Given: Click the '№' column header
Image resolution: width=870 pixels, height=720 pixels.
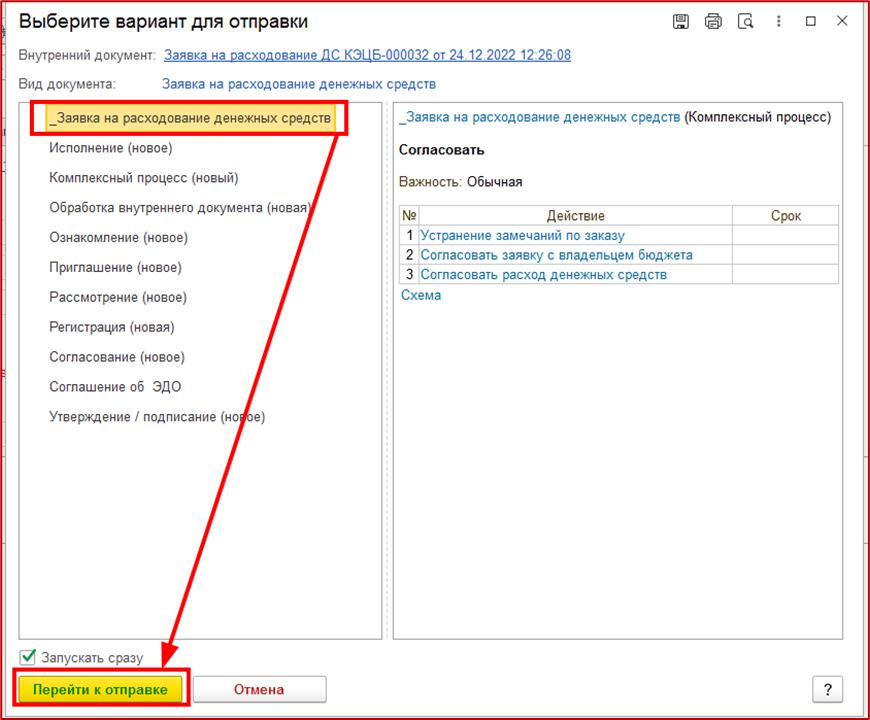Looking at the screenshot, I should (409, 215).
